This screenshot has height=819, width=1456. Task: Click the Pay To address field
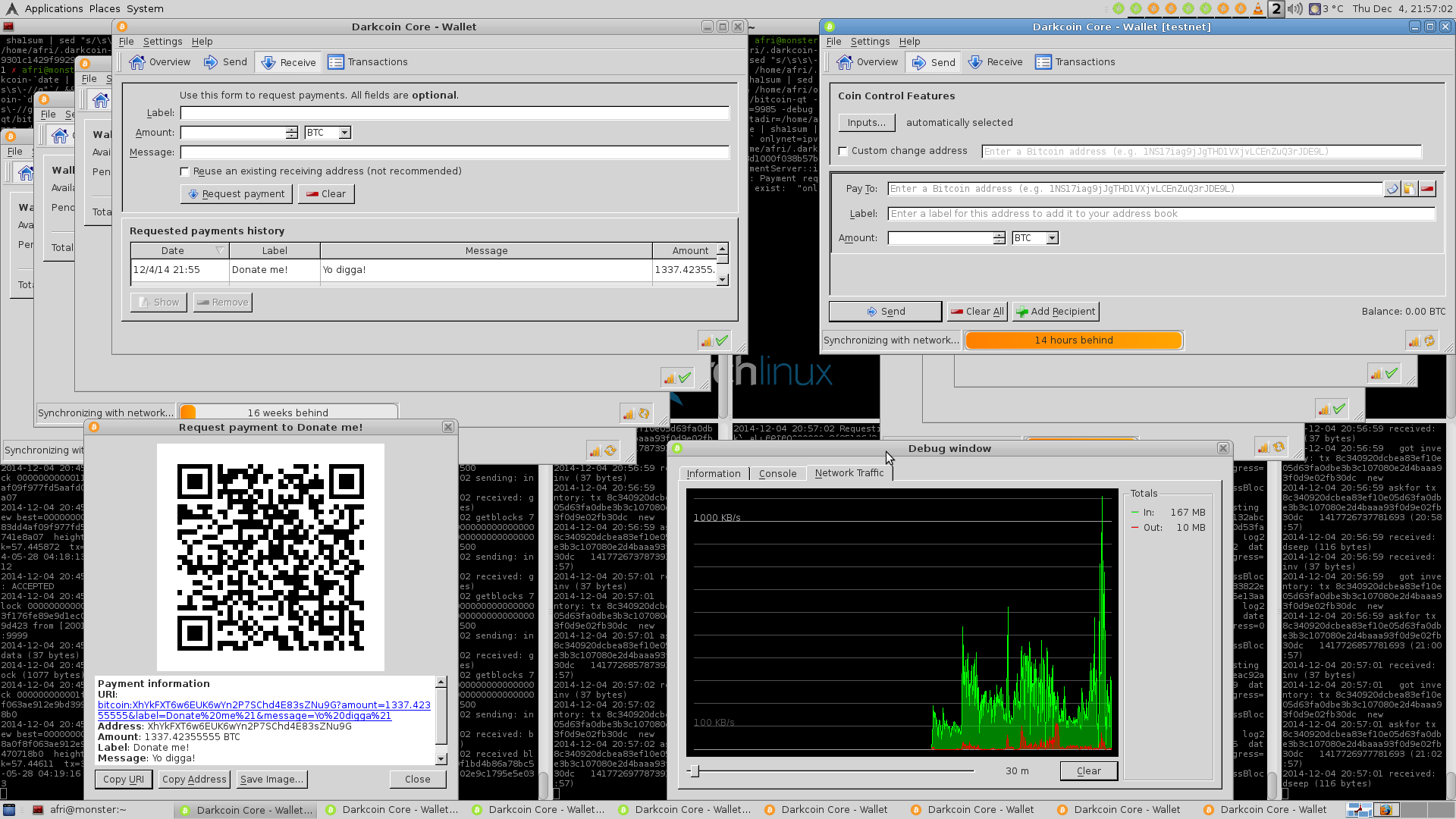pos(1135,189)
